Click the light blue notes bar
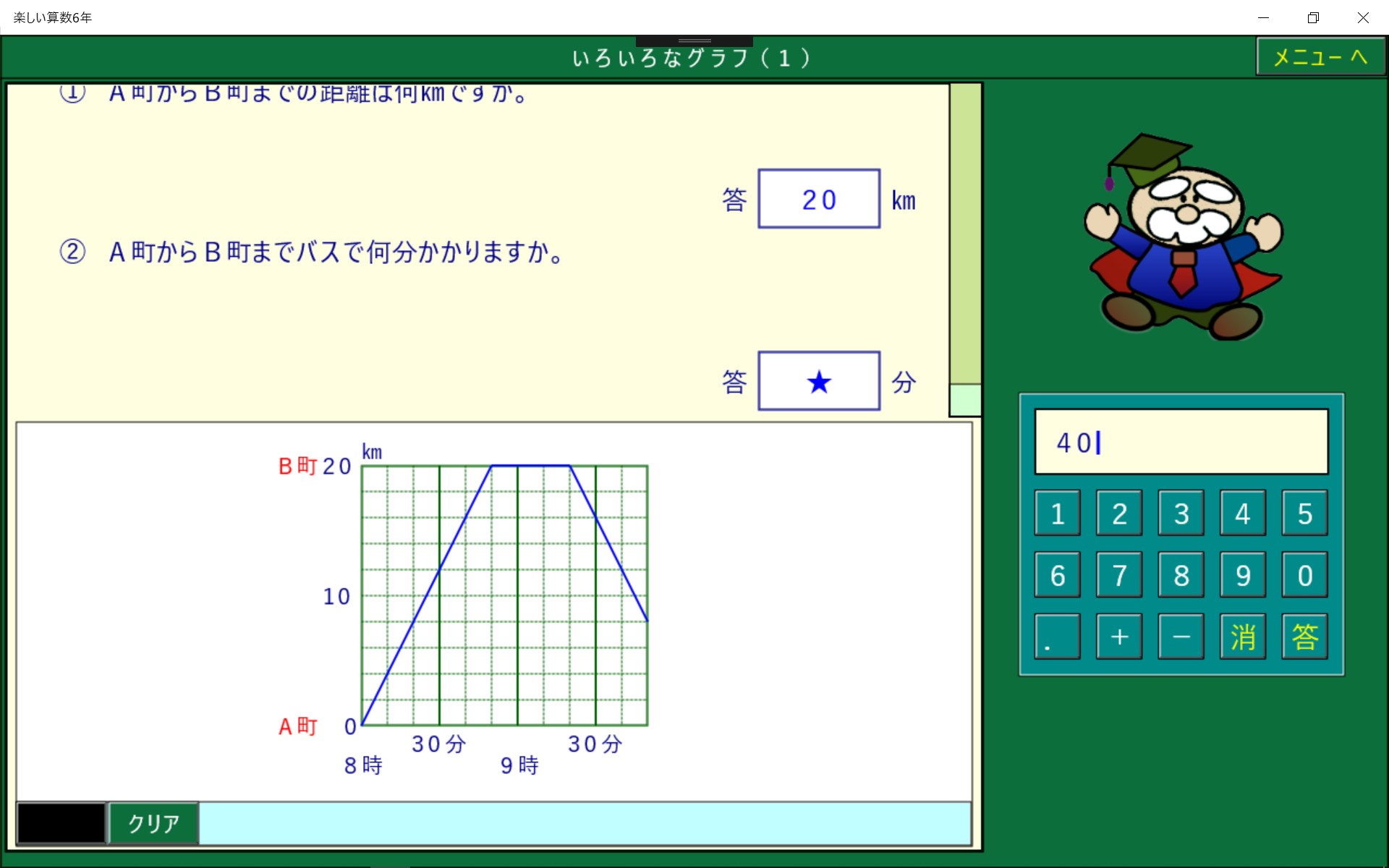The width and height of the screenshot is (1389, 868). (585, 823)
